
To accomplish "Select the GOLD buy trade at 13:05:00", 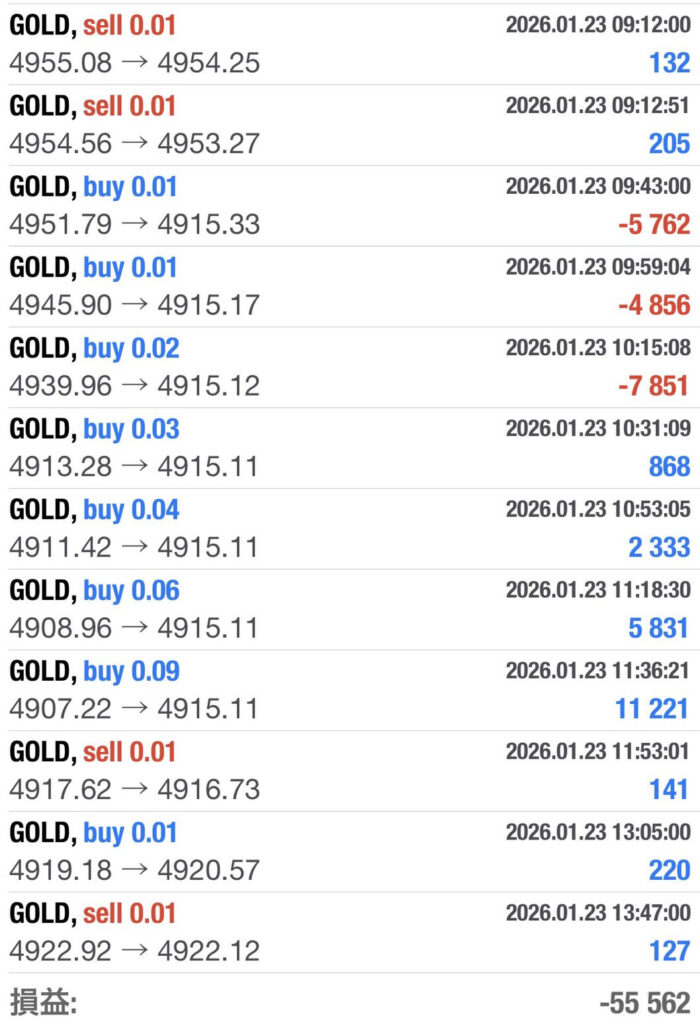I will click(x=350, y=852).
